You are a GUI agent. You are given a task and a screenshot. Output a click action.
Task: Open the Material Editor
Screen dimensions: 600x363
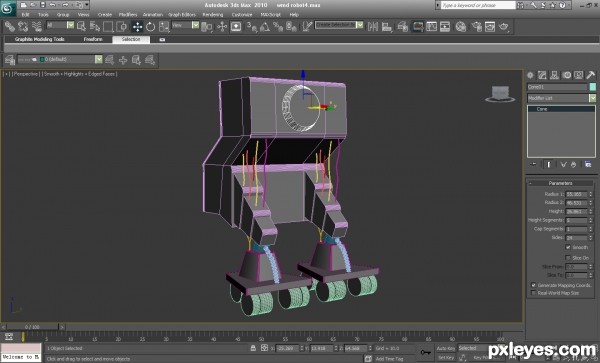[x=461, y=26]
